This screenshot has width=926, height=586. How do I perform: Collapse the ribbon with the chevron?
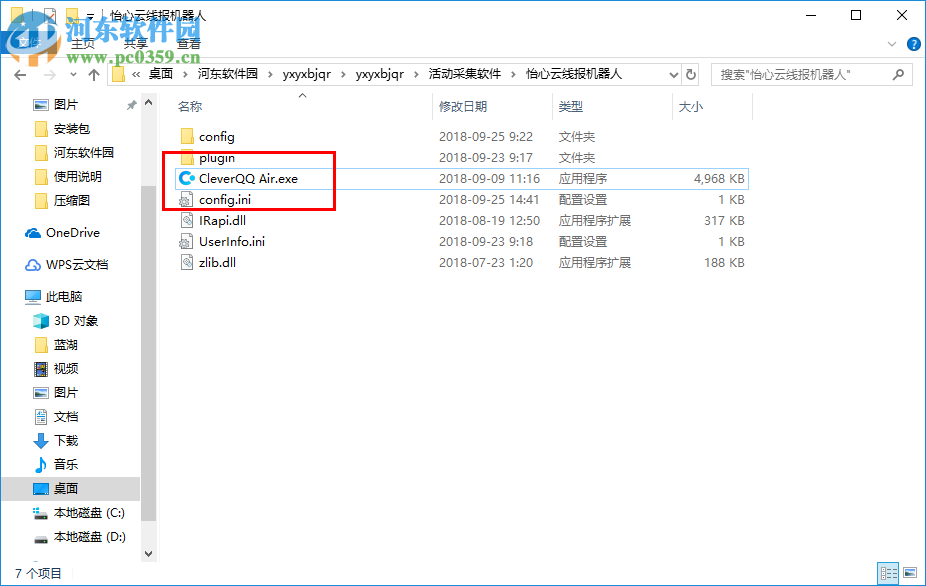(x=891, y=44)
